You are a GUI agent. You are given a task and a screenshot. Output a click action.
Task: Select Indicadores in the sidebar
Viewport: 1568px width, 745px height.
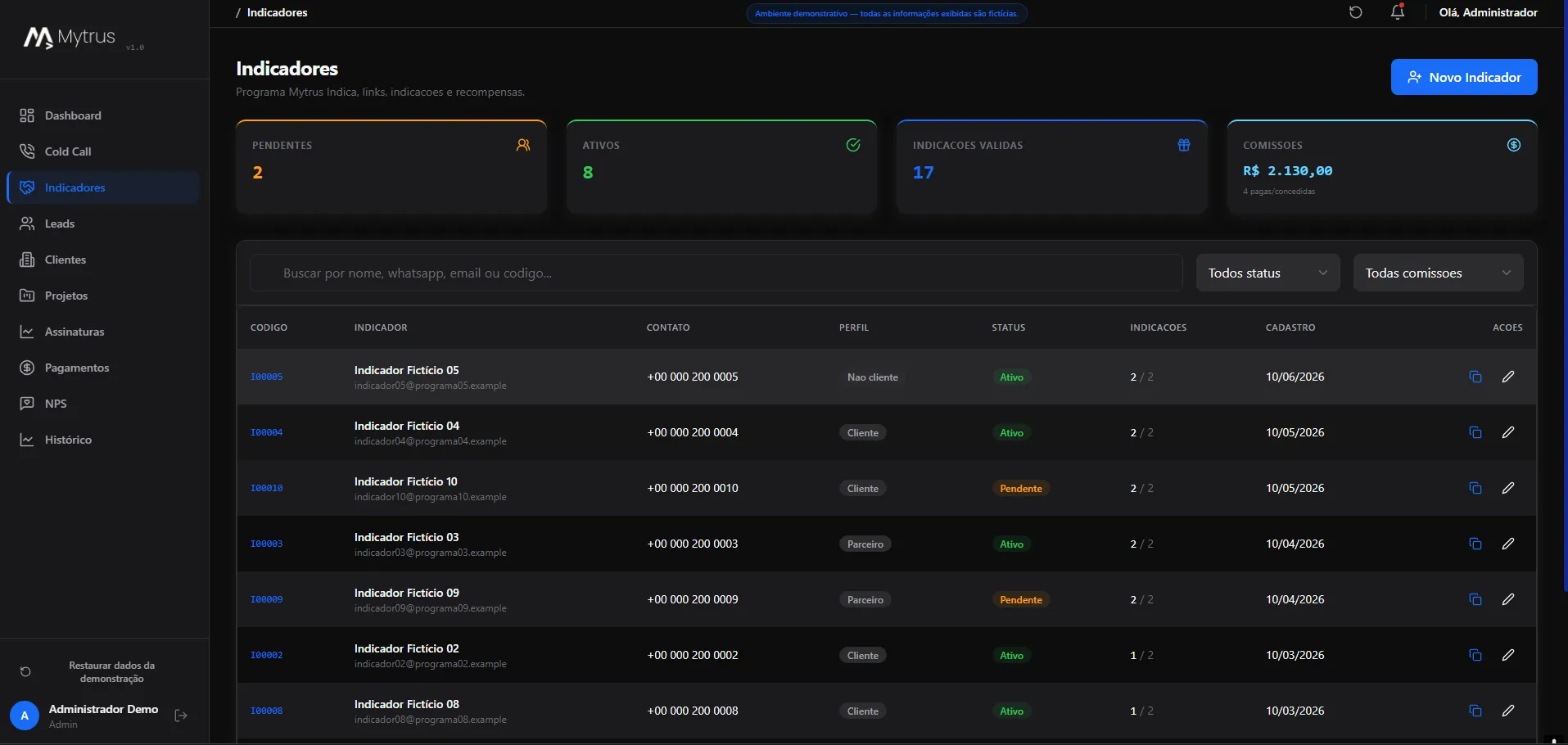coord(103,187)
